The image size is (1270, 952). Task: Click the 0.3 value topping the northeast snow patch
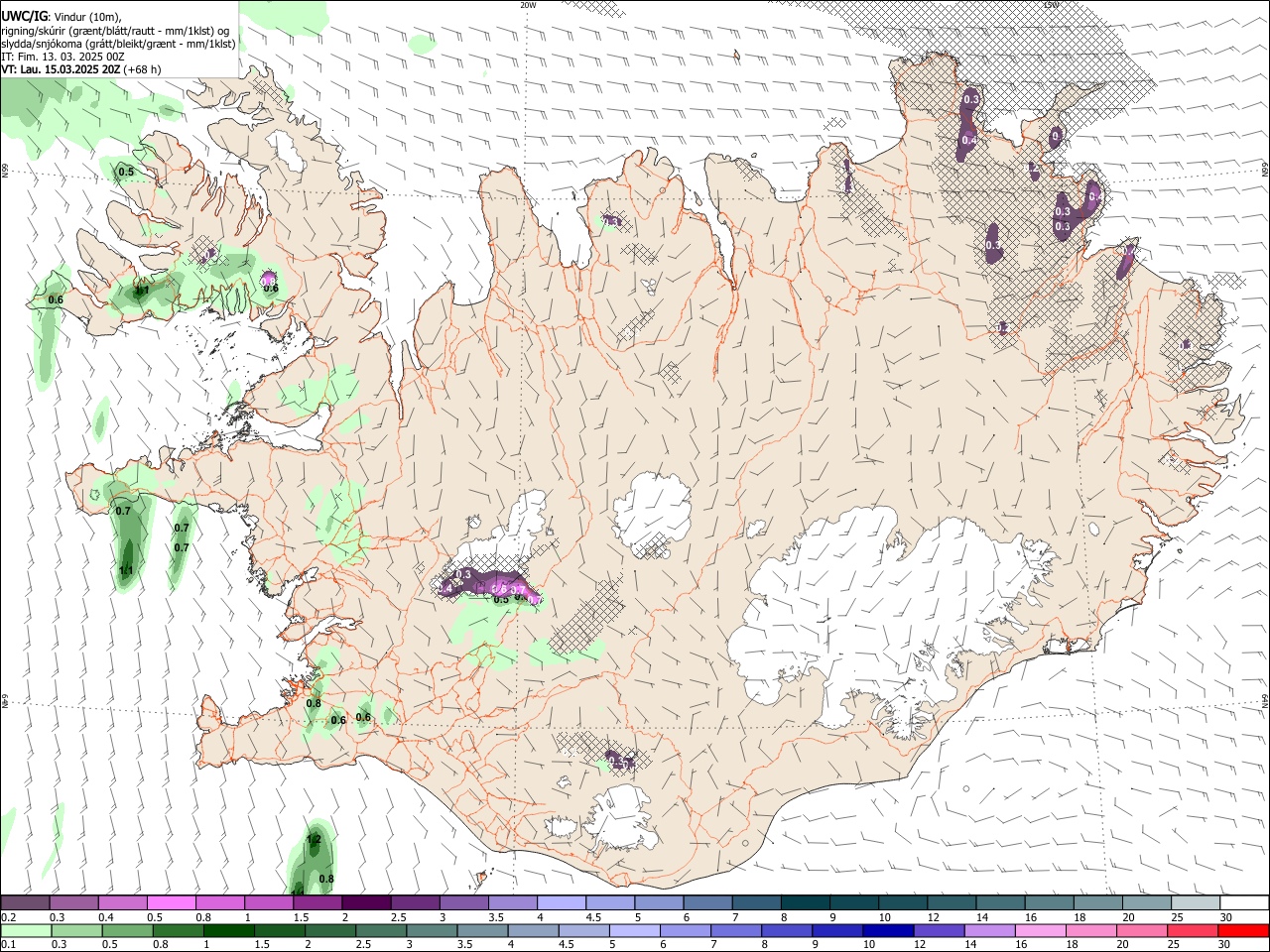click(x=971, y=99)
